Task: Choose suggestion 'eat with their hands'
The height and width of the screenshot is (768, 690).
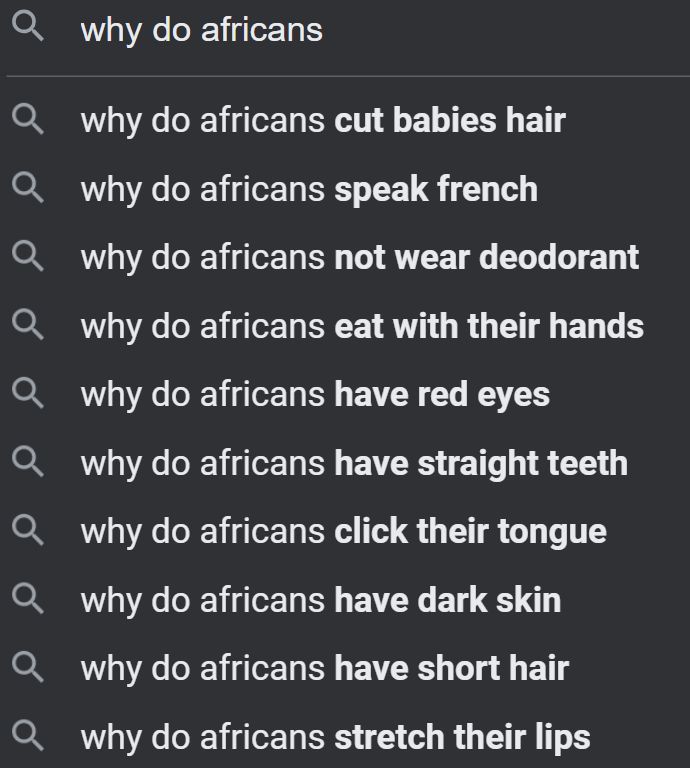Action: [345, 326]
